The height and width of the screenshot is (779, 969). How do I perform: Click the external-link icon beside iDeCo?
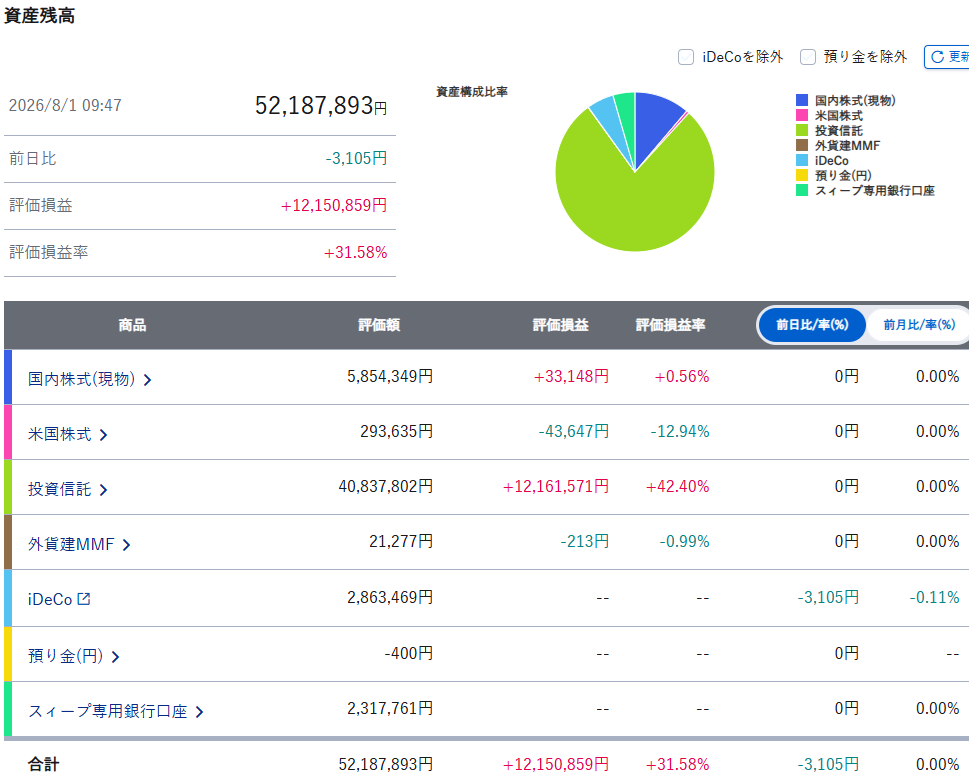tap(83, 599)
